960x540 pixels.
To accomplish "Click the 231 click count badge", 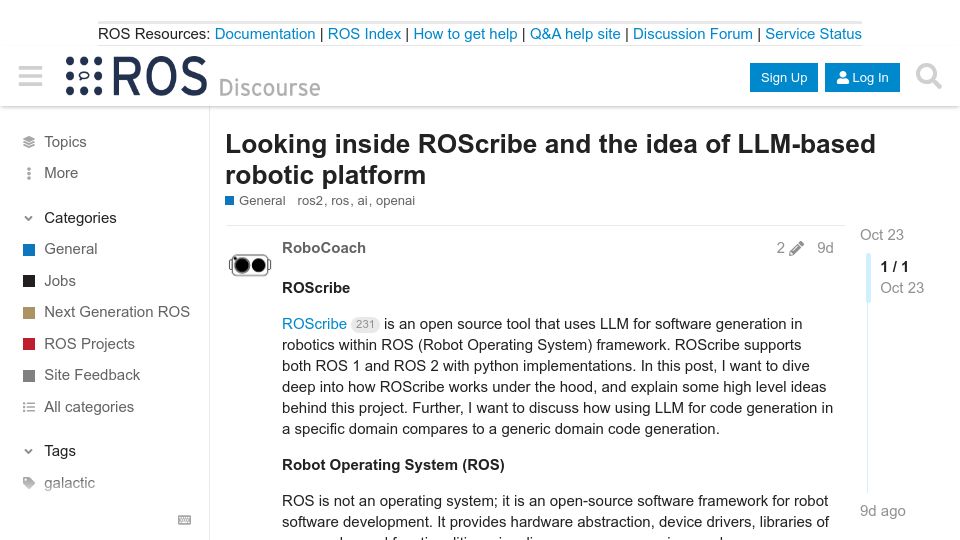I will [x=365, y=324].
